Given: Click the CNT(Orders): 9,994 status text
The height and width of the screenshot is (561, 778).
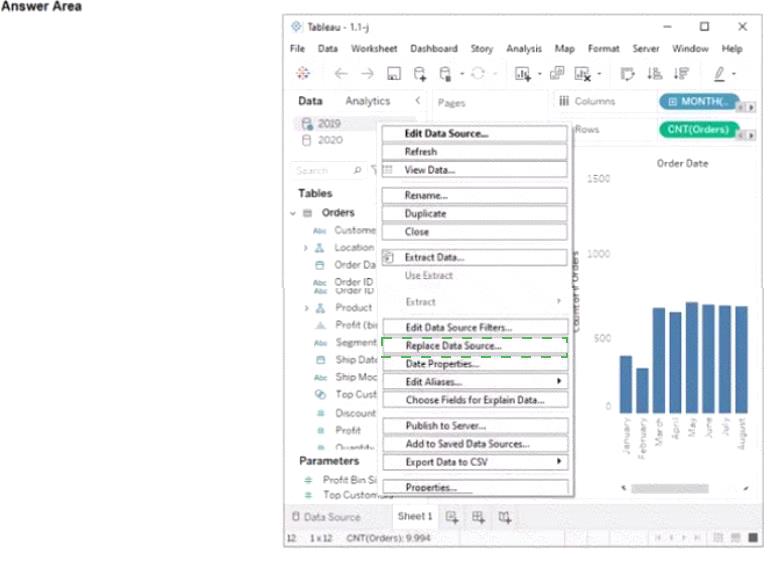Looking at the screenshot, I should [388, 538].
